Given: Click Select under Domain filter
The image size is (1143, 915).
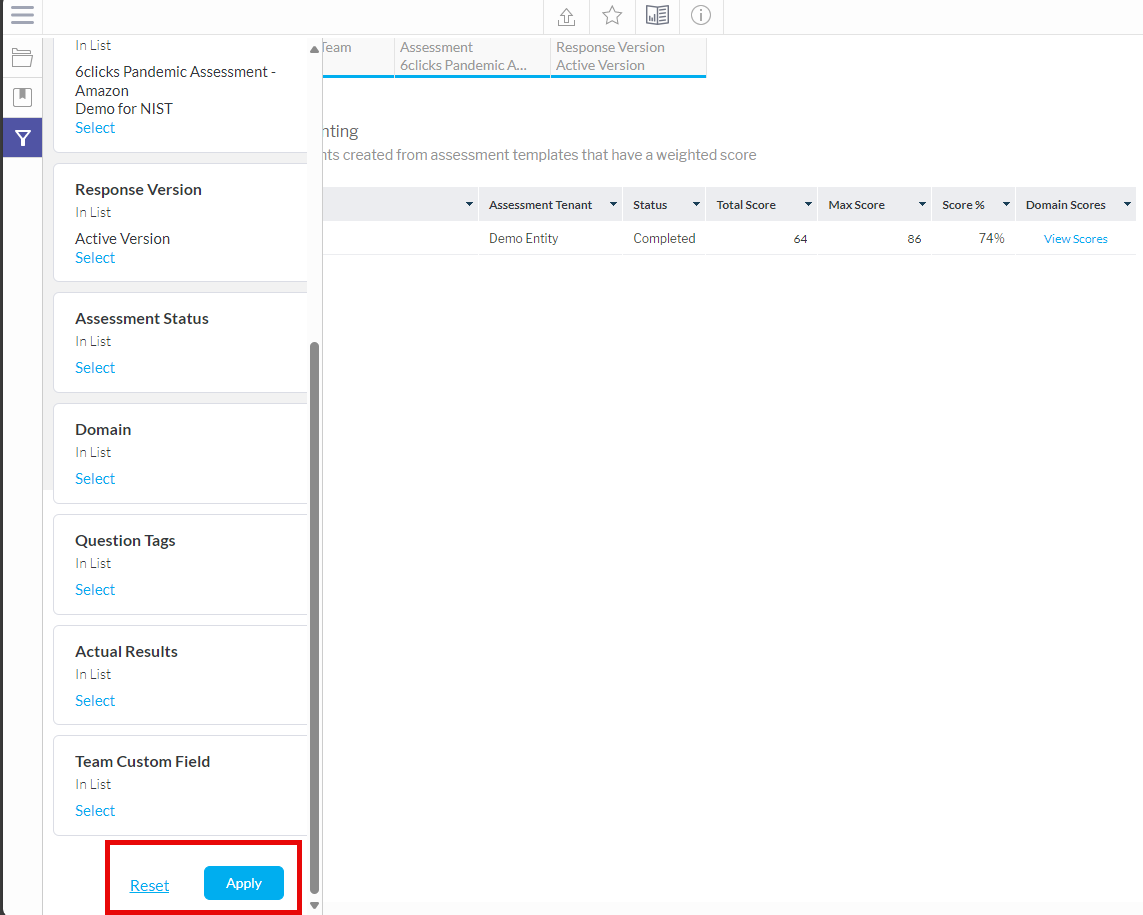Looking at the screenshot, I should point(95,479).
